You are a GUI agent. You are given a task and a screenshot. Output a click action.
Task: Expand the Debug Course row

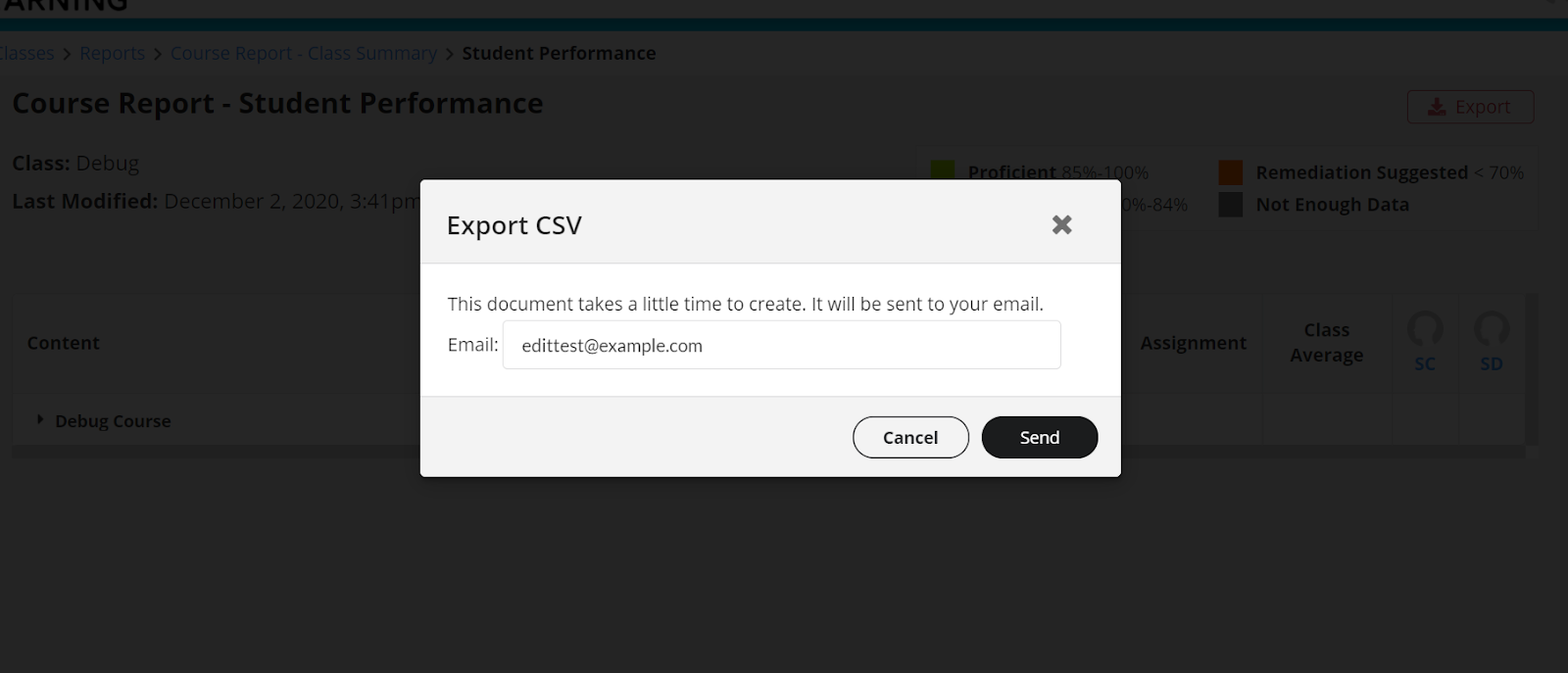pyautogui.click(x=40, y=419)
